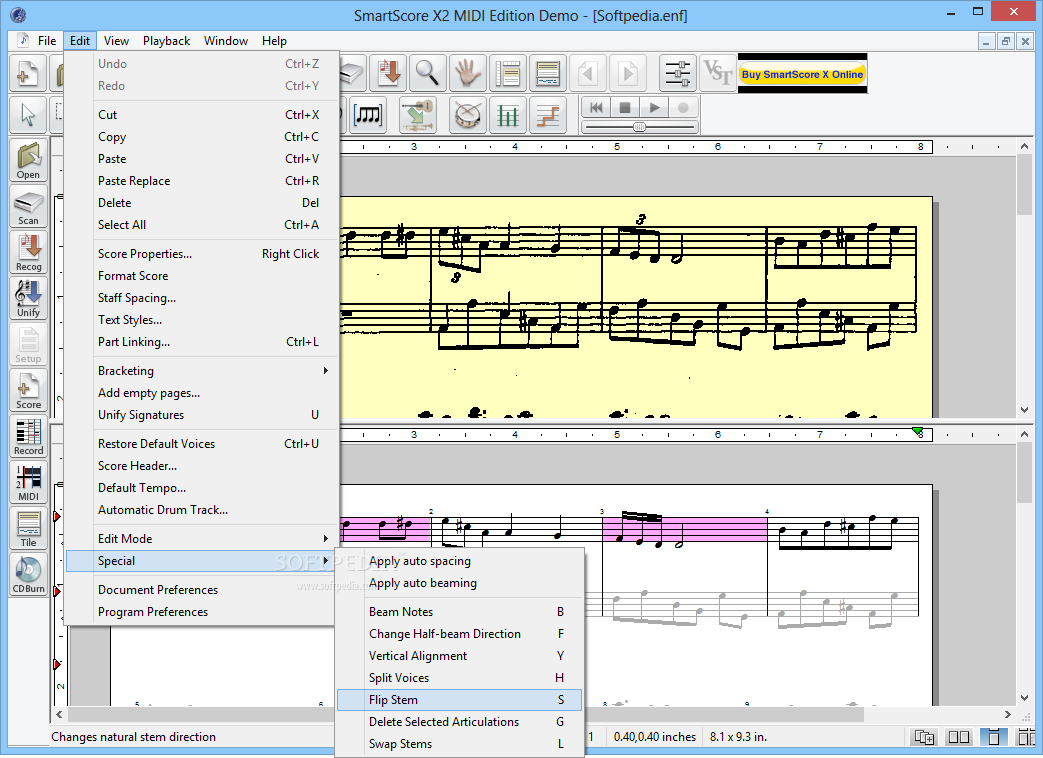
Task: Select Unify Signatures menu item
Action: point(202,415)
